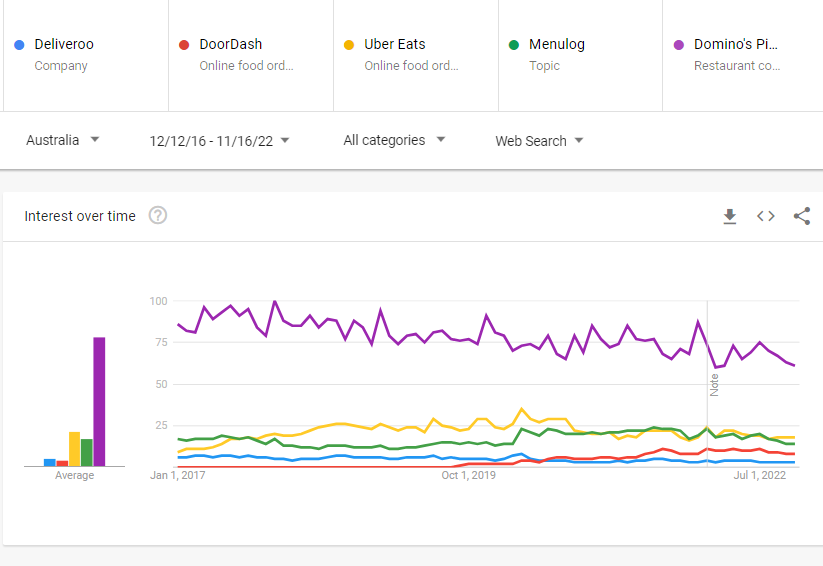Select the Deliveroo search term card

pos(86,55)
